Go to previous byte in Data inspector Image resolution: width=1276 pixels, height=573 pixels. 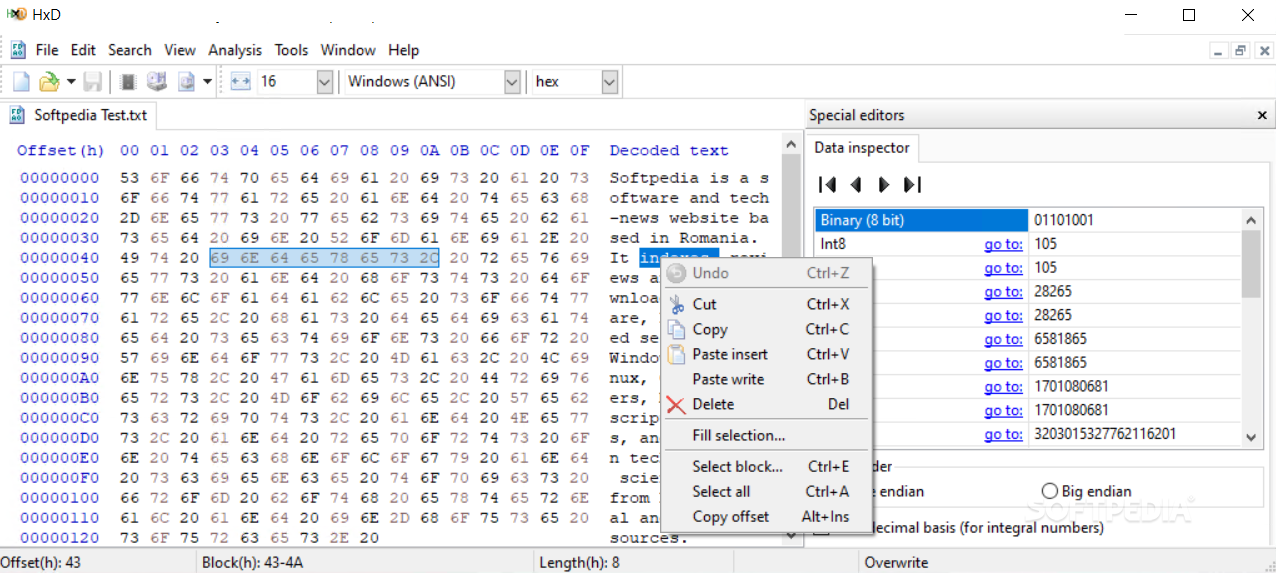click(x=855, y=184)
